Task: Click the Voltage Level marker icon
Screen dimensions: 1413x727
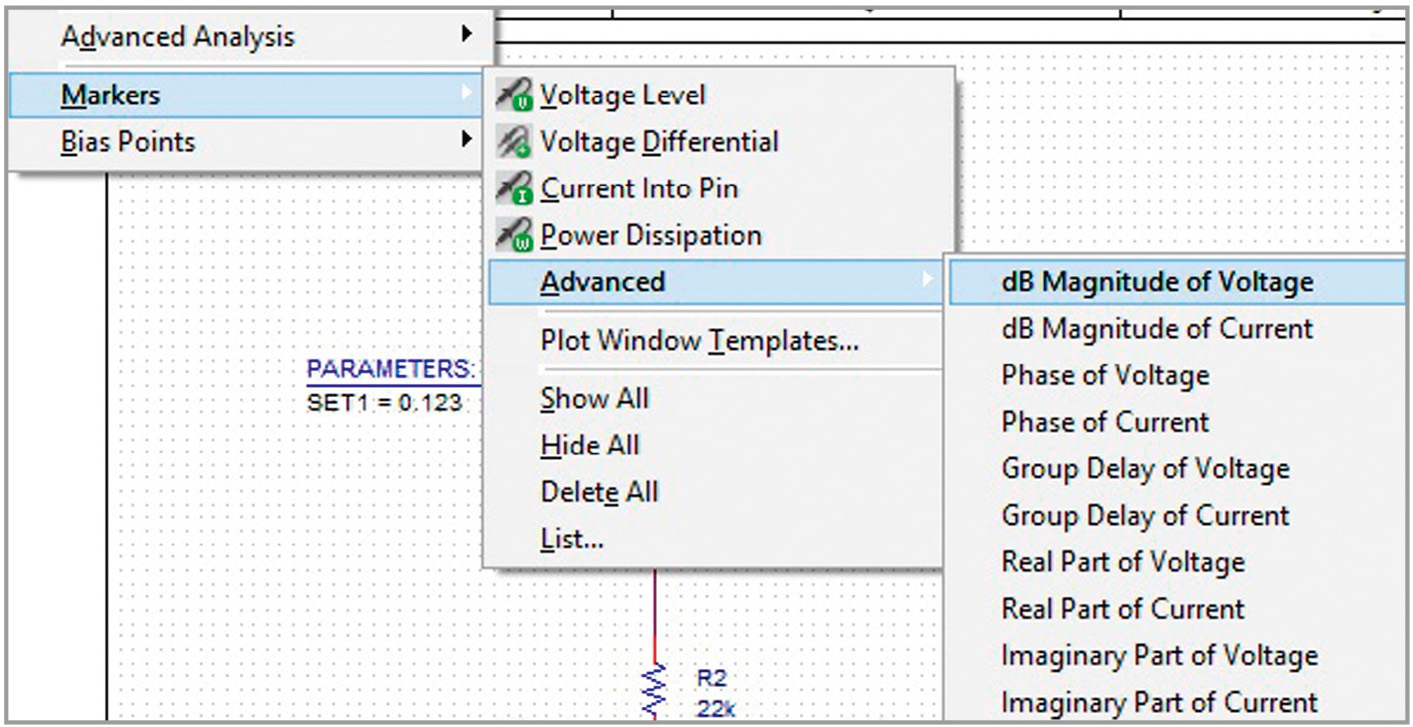Action: tap(515, 96)
